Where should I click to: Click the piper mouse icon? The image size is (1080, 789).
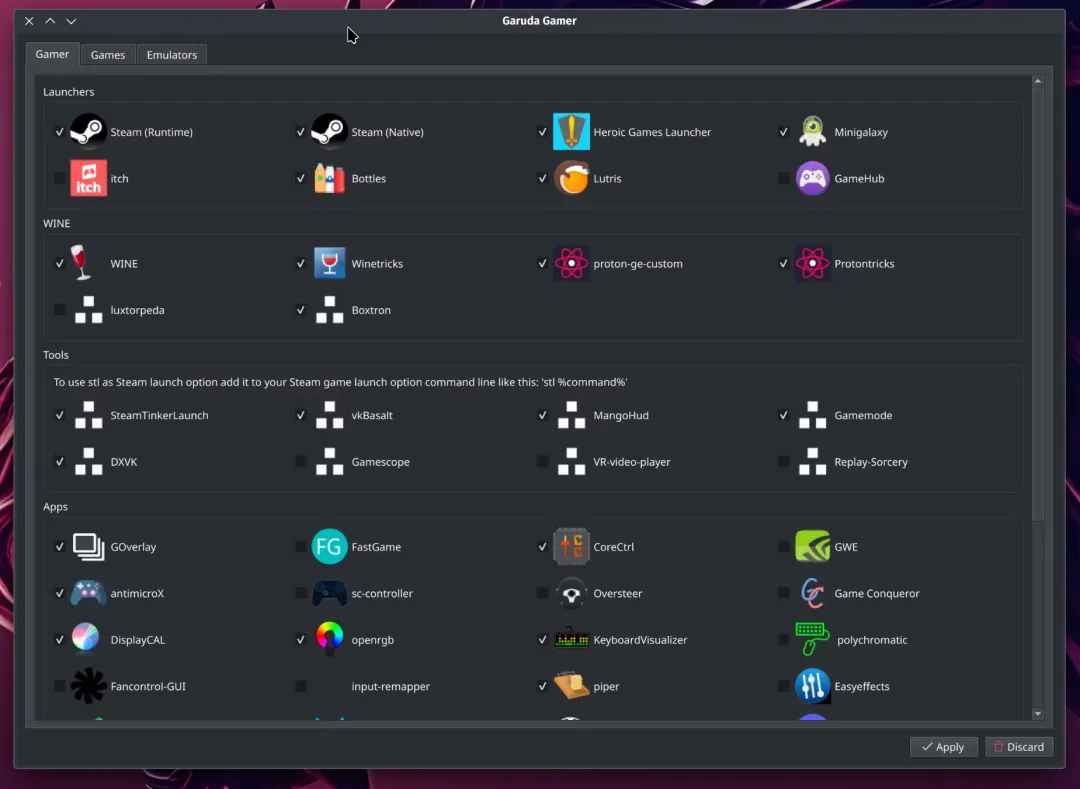click(571, 686)
